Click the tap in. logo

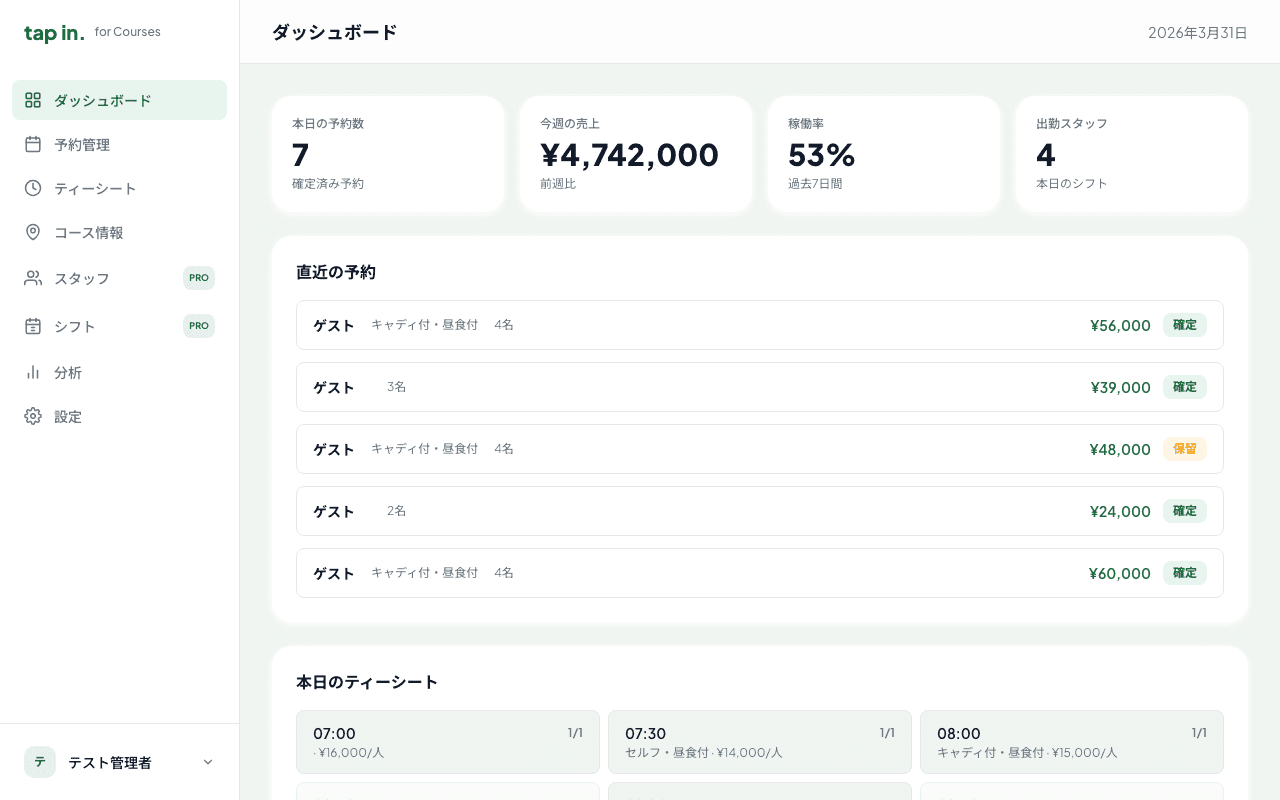pyautogui.click(x=55, y=32)
